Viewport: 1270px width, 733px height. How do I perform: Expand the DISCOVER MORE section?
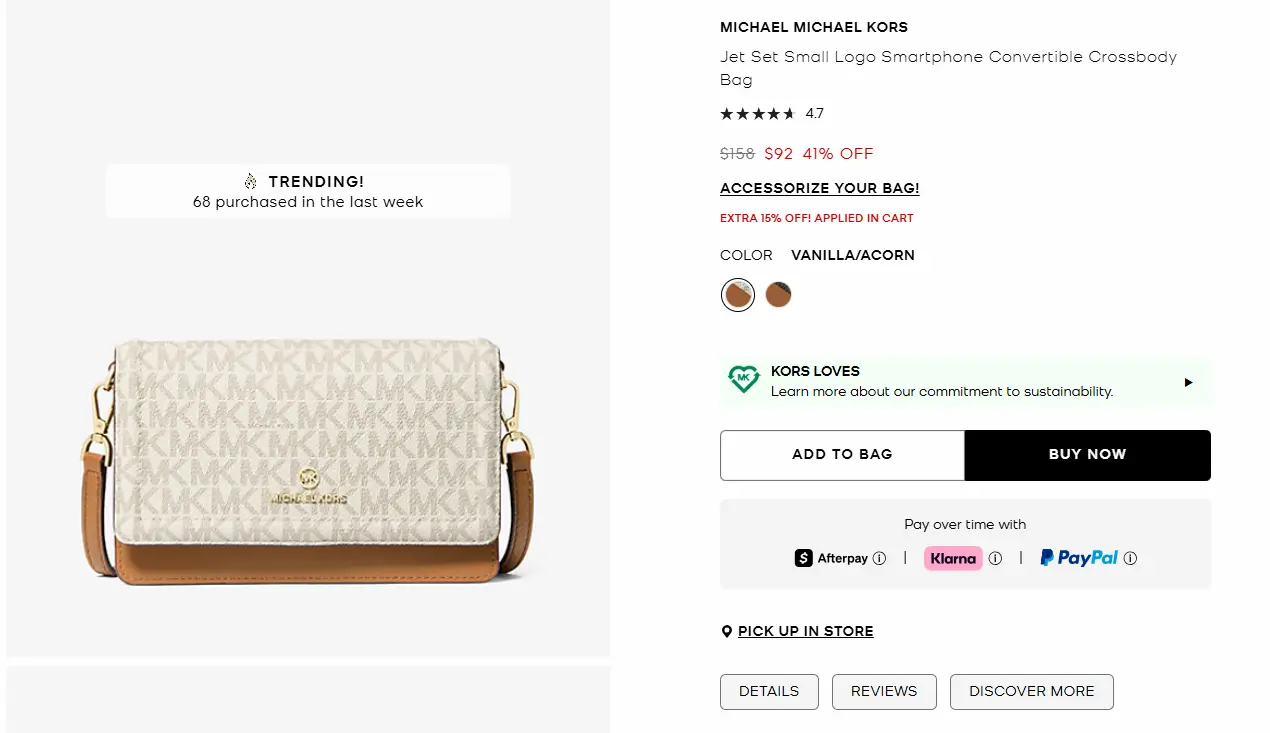click(x=1031, y=691)
